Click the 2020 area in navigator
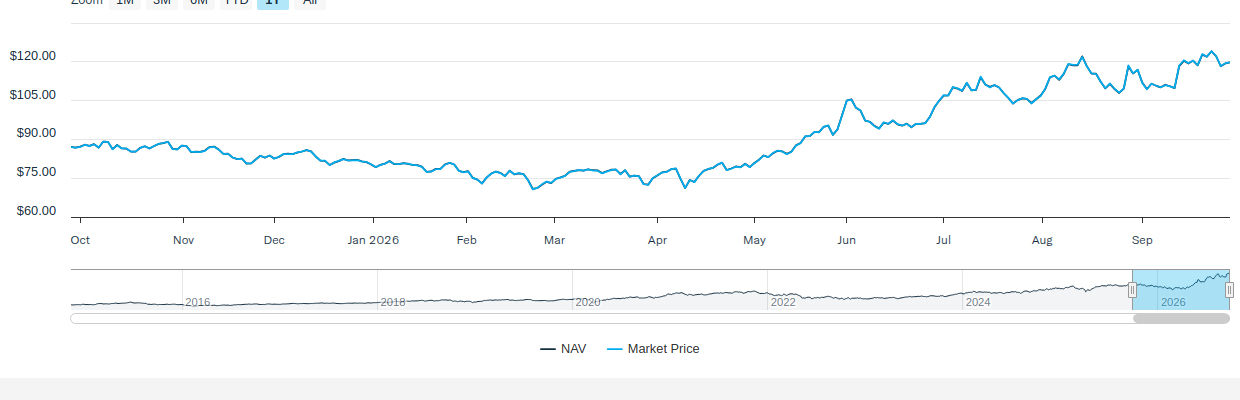 [588, 302]
